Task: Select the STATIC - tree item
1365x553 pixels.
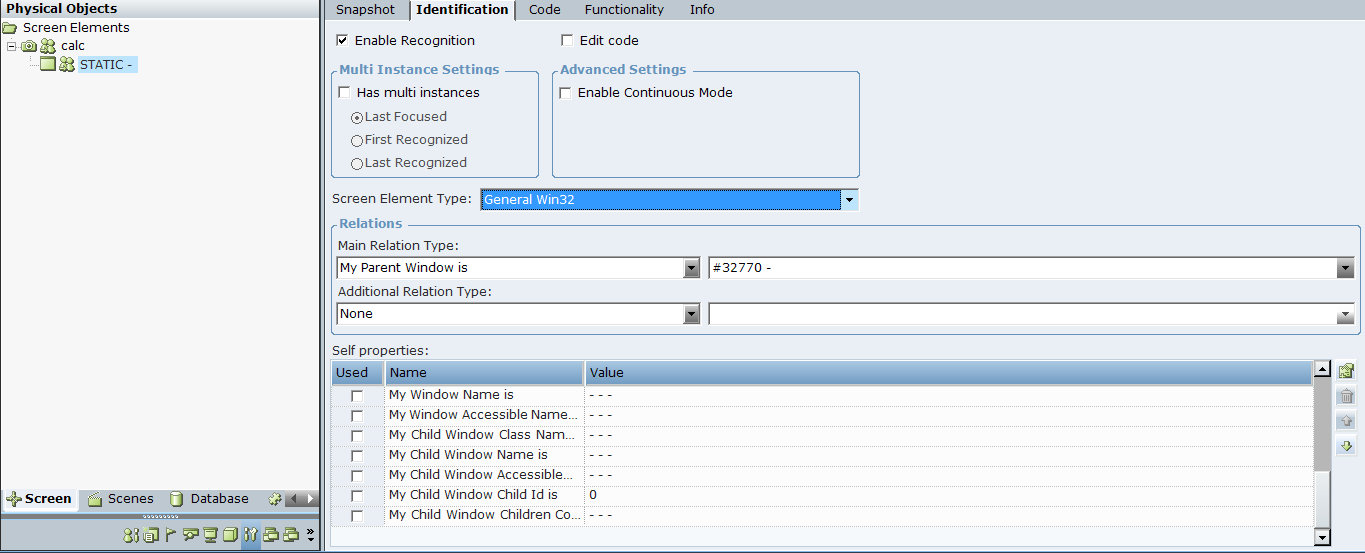Action: coord(107,65)
